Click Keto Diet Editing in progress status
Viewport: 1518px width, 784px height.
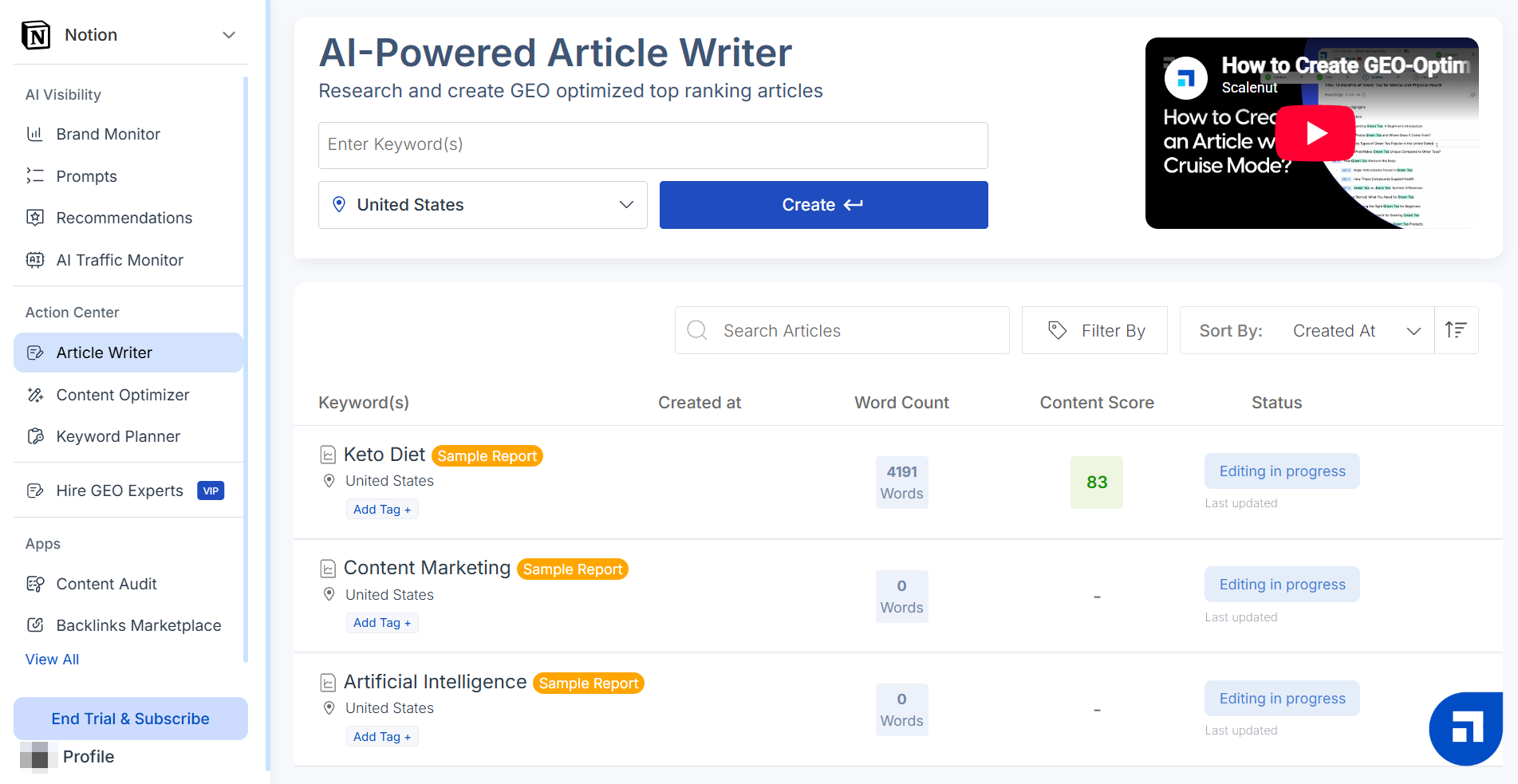[1282, 471]
